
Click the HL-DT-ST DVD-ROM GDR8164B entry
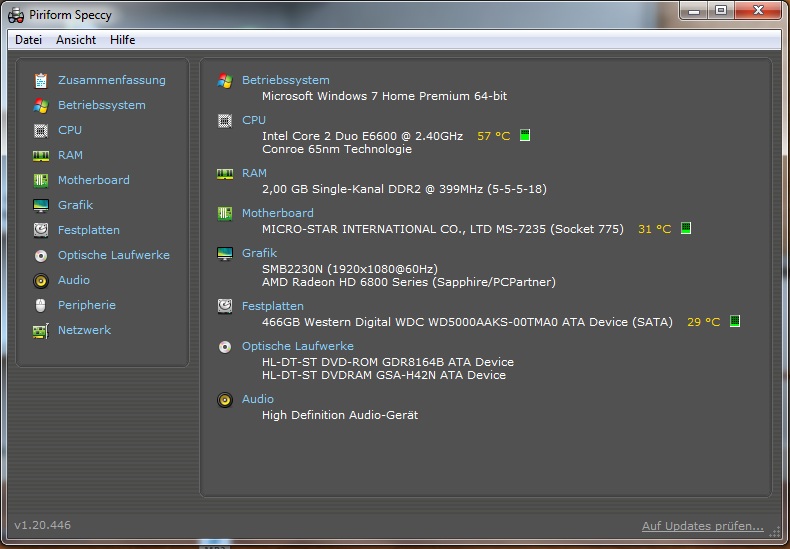pyautogui.click(x=387, y=362)
